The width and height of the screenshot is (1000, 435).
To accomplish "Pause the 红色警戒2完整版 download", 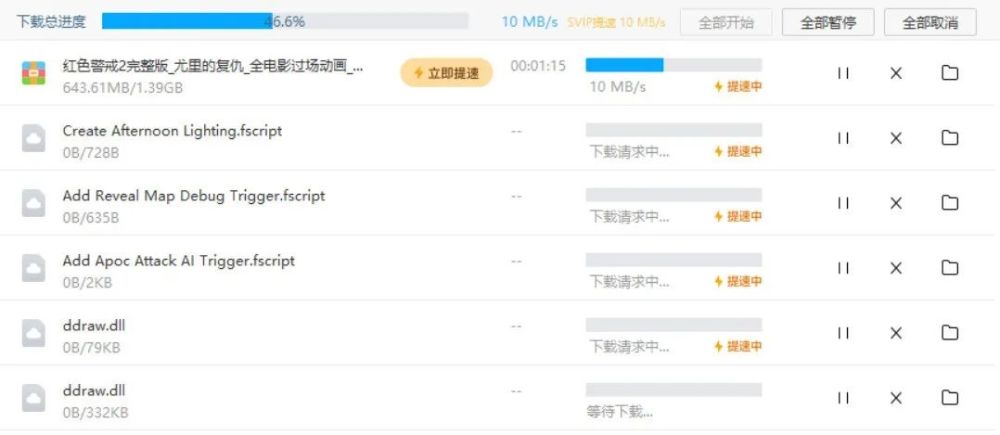I will tap(843, 73).
